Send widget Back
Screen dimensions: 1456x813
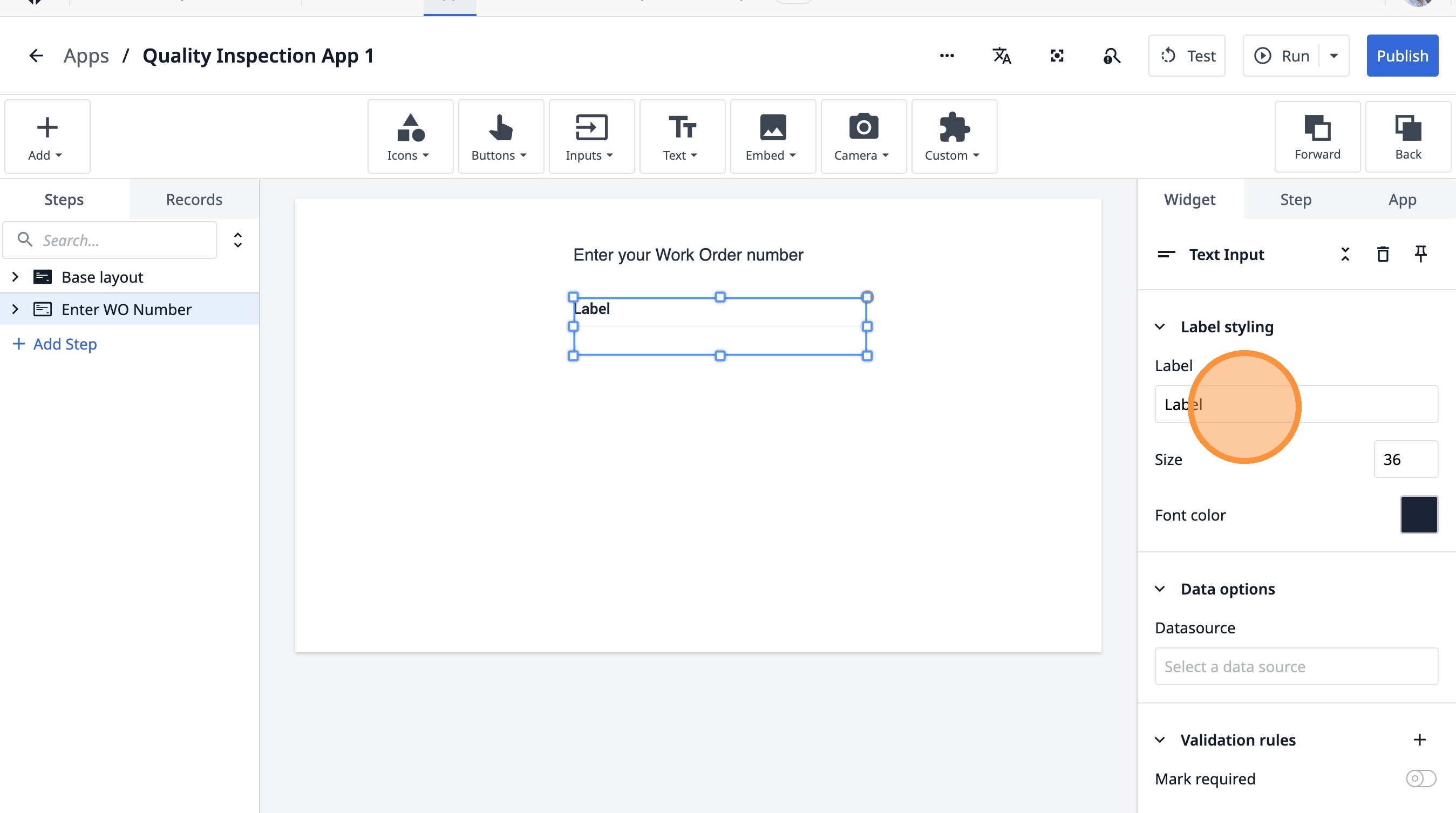point(1407,136)
